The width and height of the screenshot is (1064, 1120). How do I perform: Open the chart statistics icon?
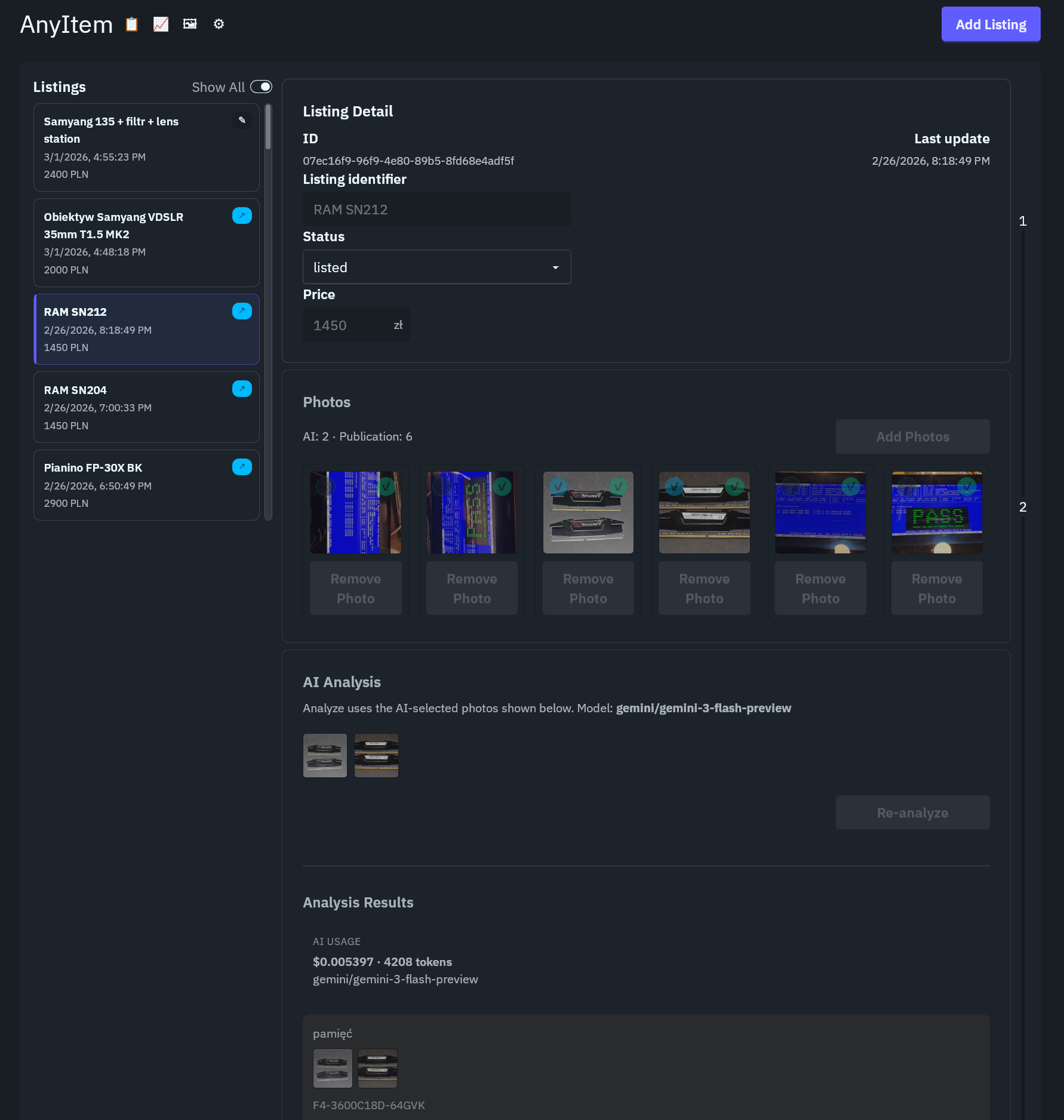pyautogui.click(x=161, y=24)
